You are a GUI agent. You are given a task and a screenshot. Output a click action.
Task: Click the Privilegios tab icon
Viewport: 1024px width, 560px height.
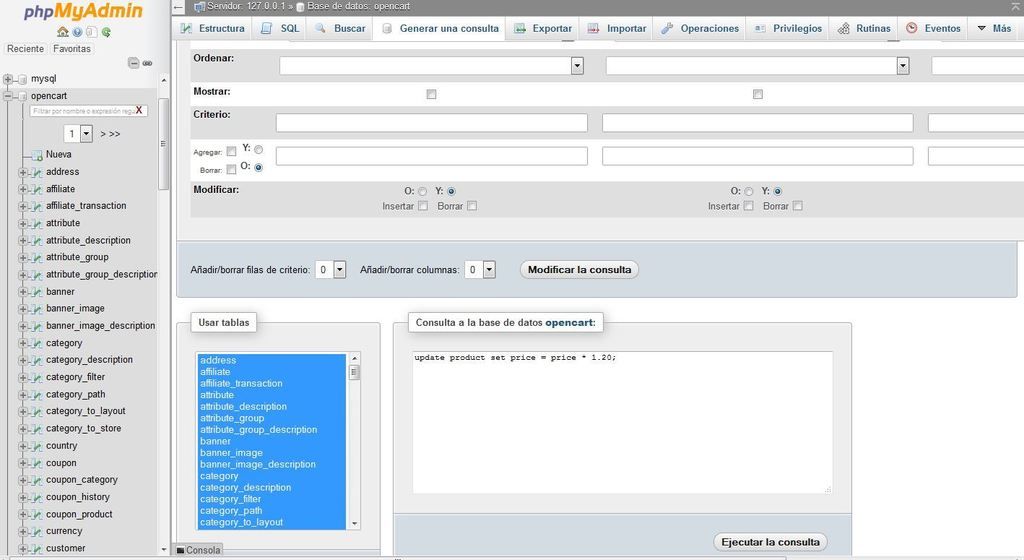(x=760, y=28)
